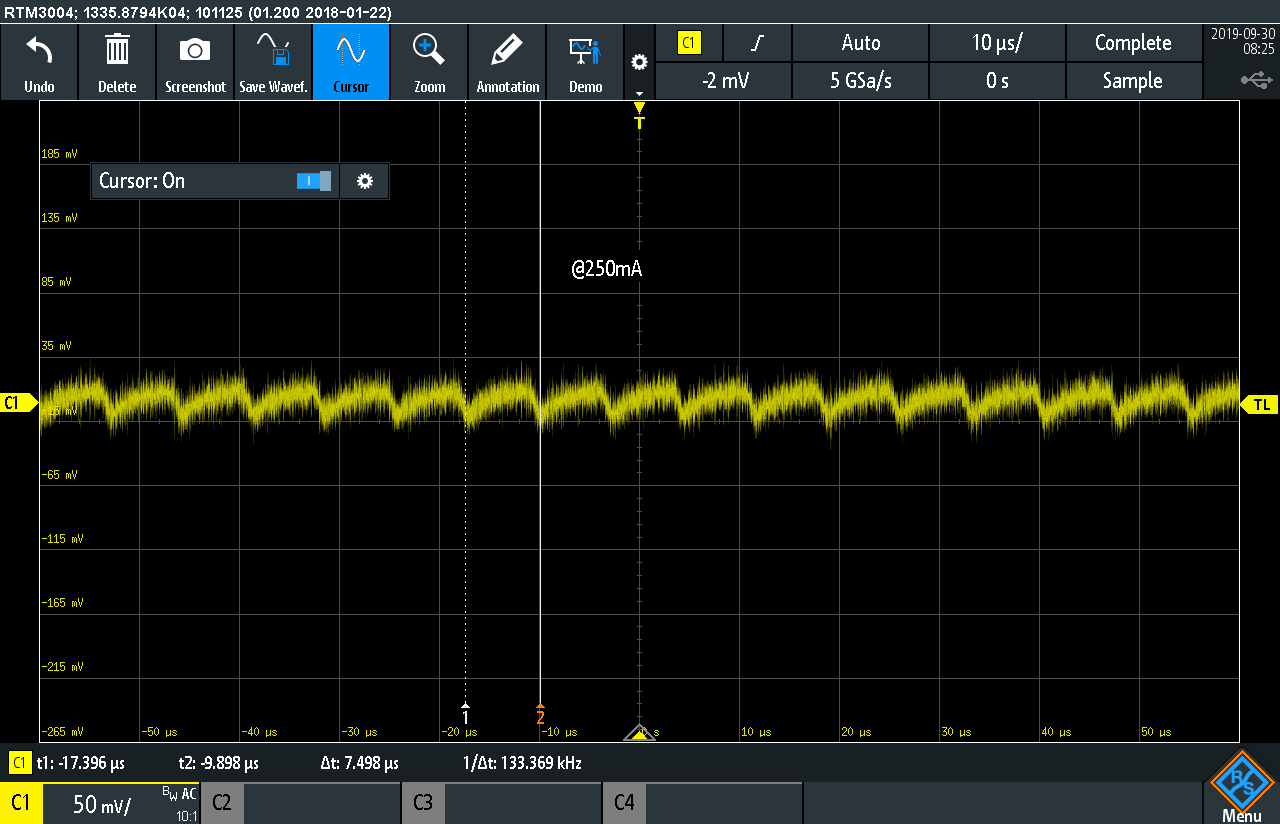The width and height of the screenshot is (1280, 824).
Task: Select cursor 2 orange marker
Action: 540,713
